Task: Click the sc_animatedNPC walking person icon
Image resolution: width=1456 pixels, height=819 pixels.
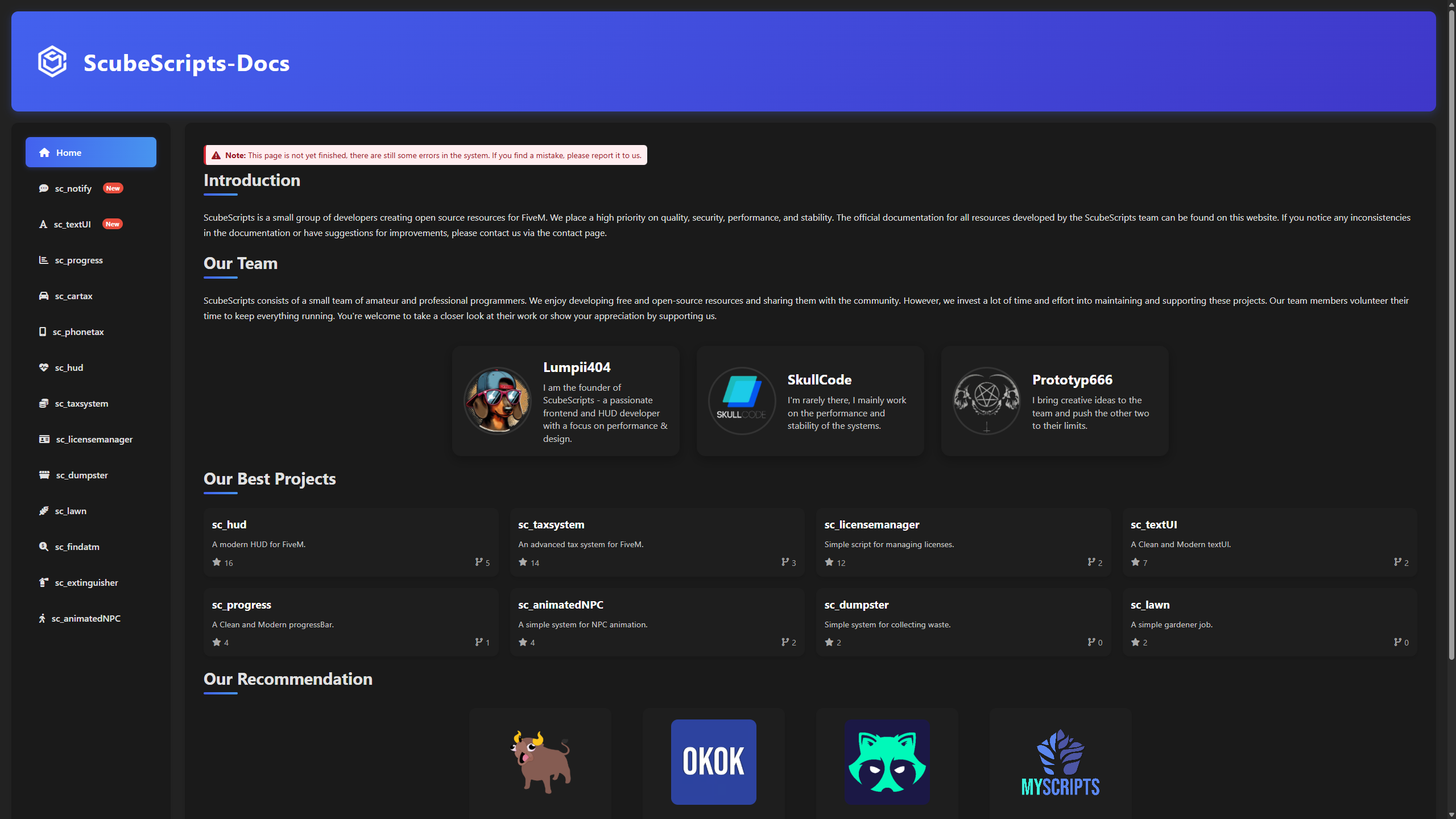Action: [x=42, y=618]
